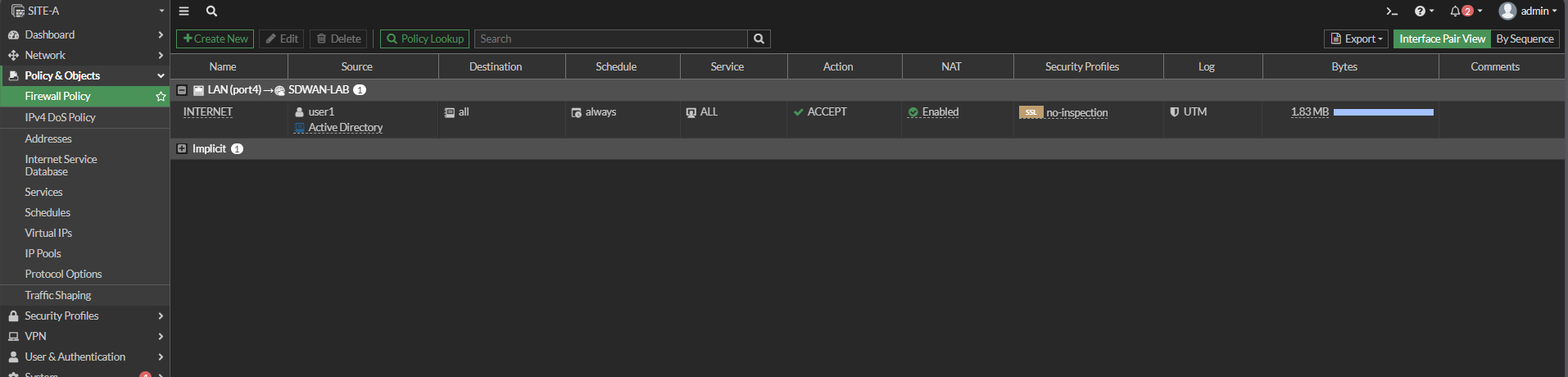The image size is (1568, 377).
Task: Expand the Security Profiles sidebar menu
Action: (x=84, y=316)
